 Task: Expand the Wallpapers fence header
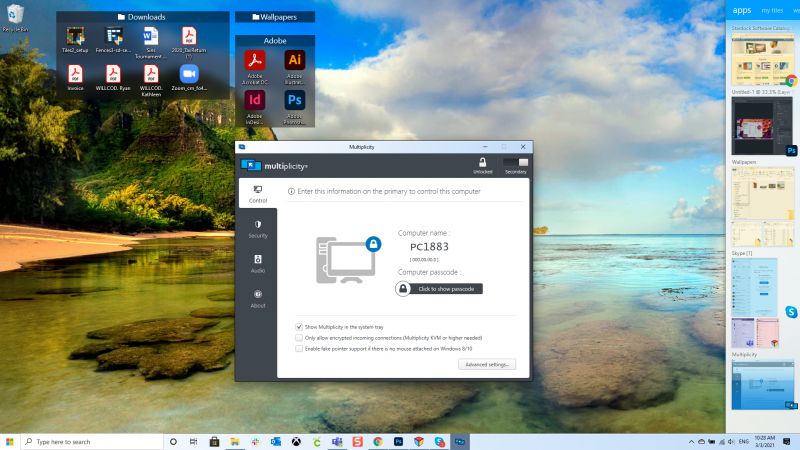pyautogui.click(x=274, y=17)
